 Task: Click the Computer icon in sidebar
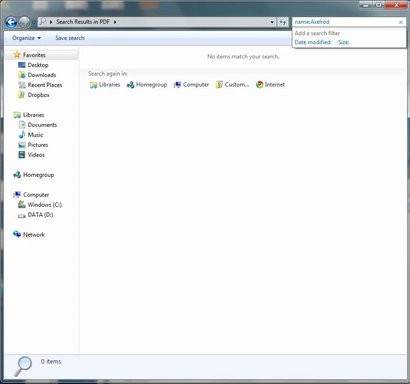[17, 195]
